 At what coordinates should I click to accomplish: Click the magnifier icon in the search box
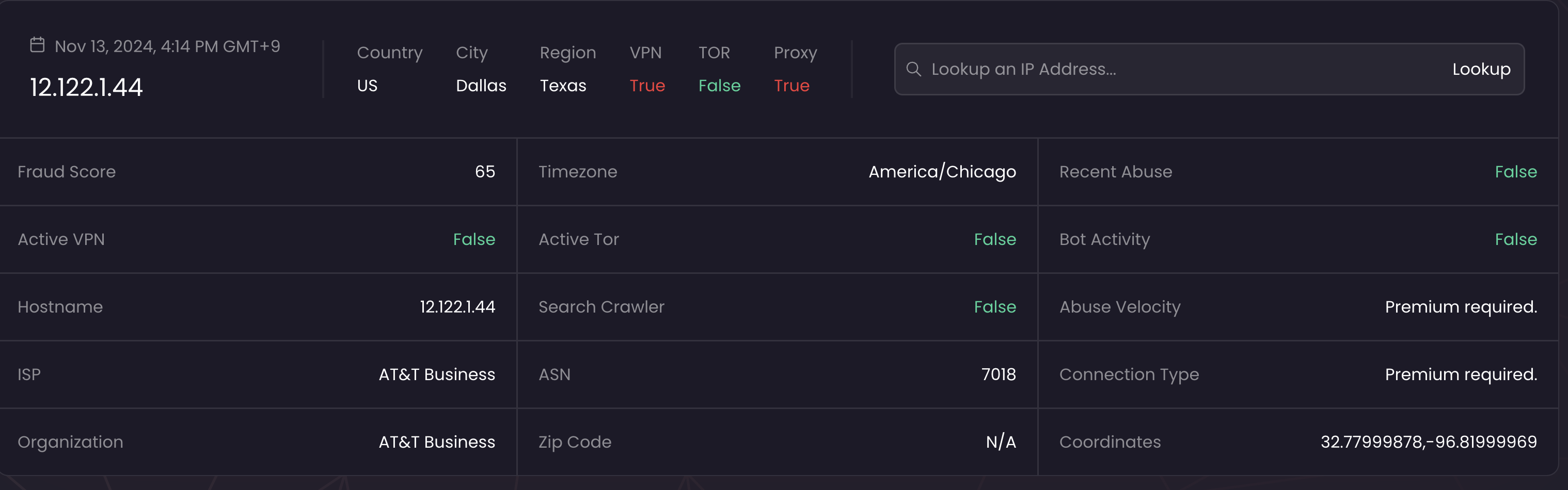(913, 69)
